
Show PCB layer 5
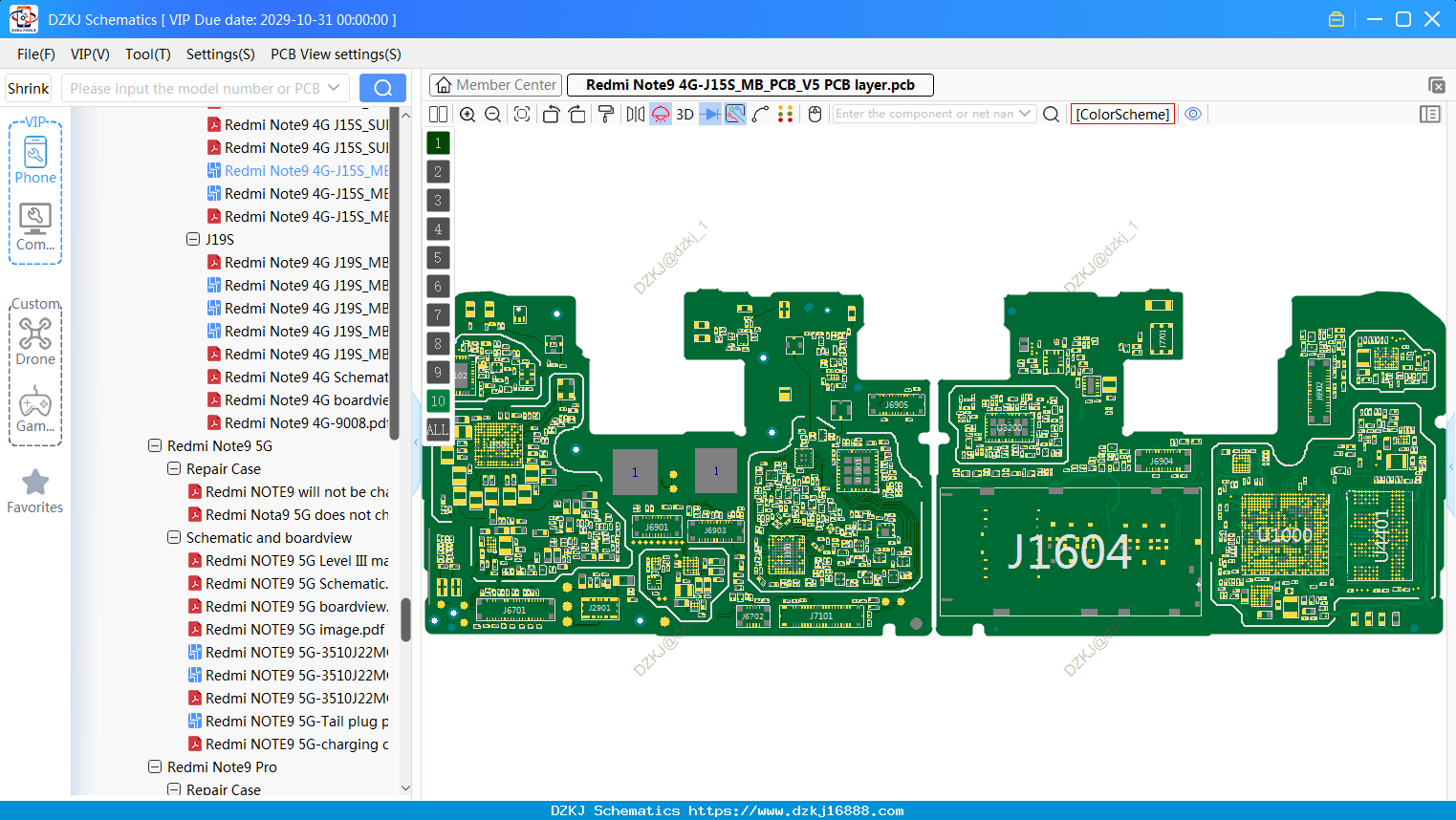click(x=438, y=258)
